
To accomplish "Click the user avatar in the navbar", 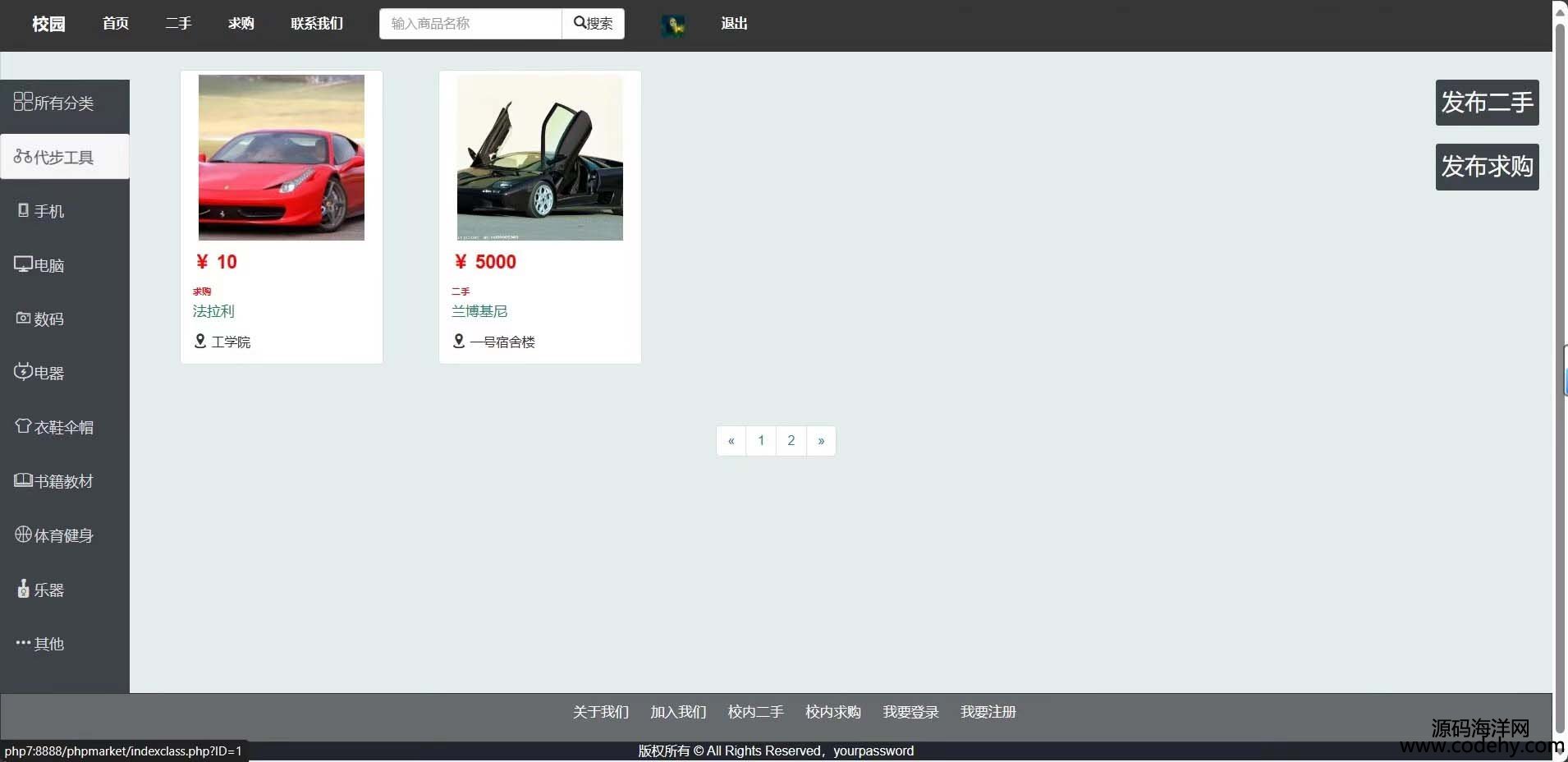I will (x=673, y=25).
